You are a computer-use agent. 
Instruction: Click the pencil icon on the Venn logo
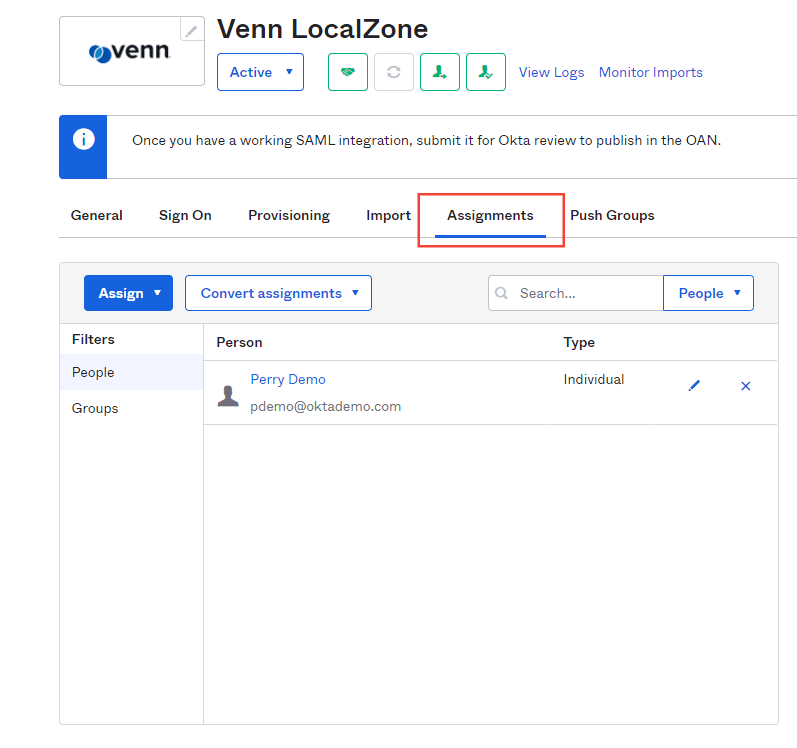[191, 30]
